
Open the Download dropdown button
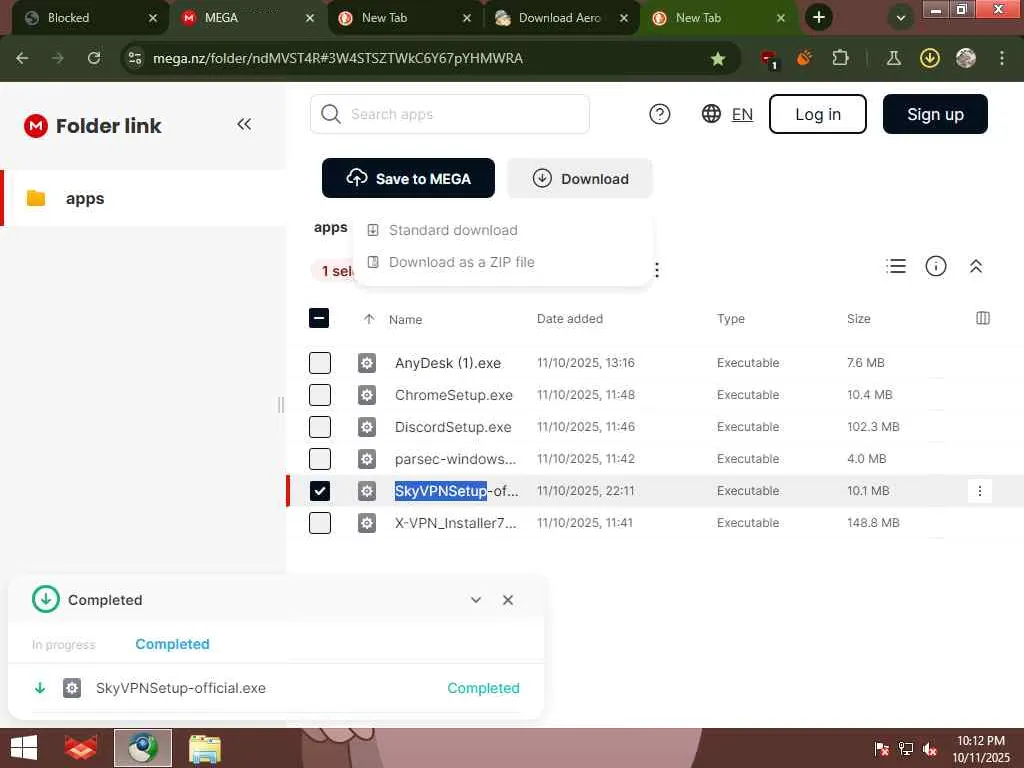(x=580, y=178)
